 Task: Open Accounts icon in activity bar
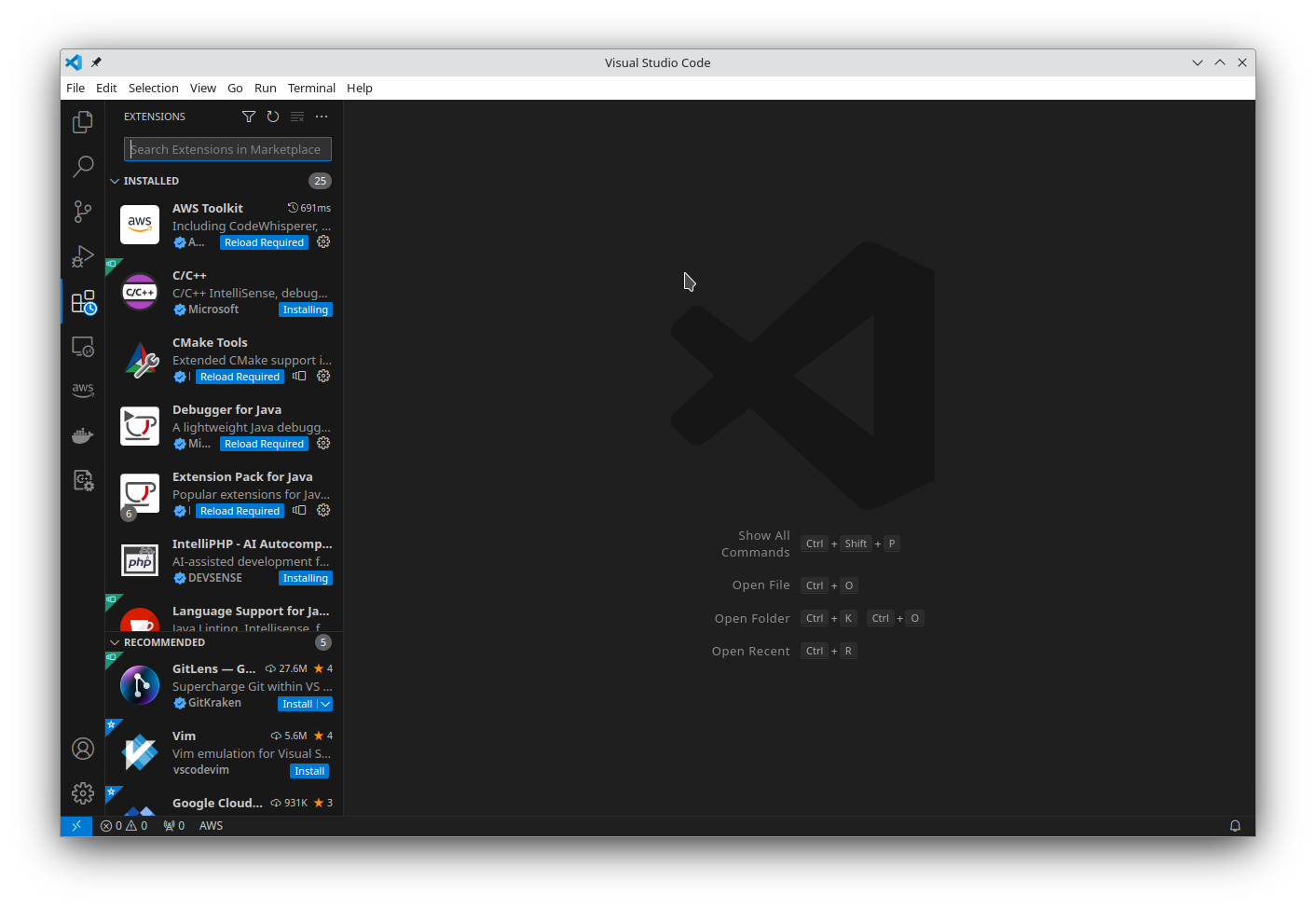[83, 749]
